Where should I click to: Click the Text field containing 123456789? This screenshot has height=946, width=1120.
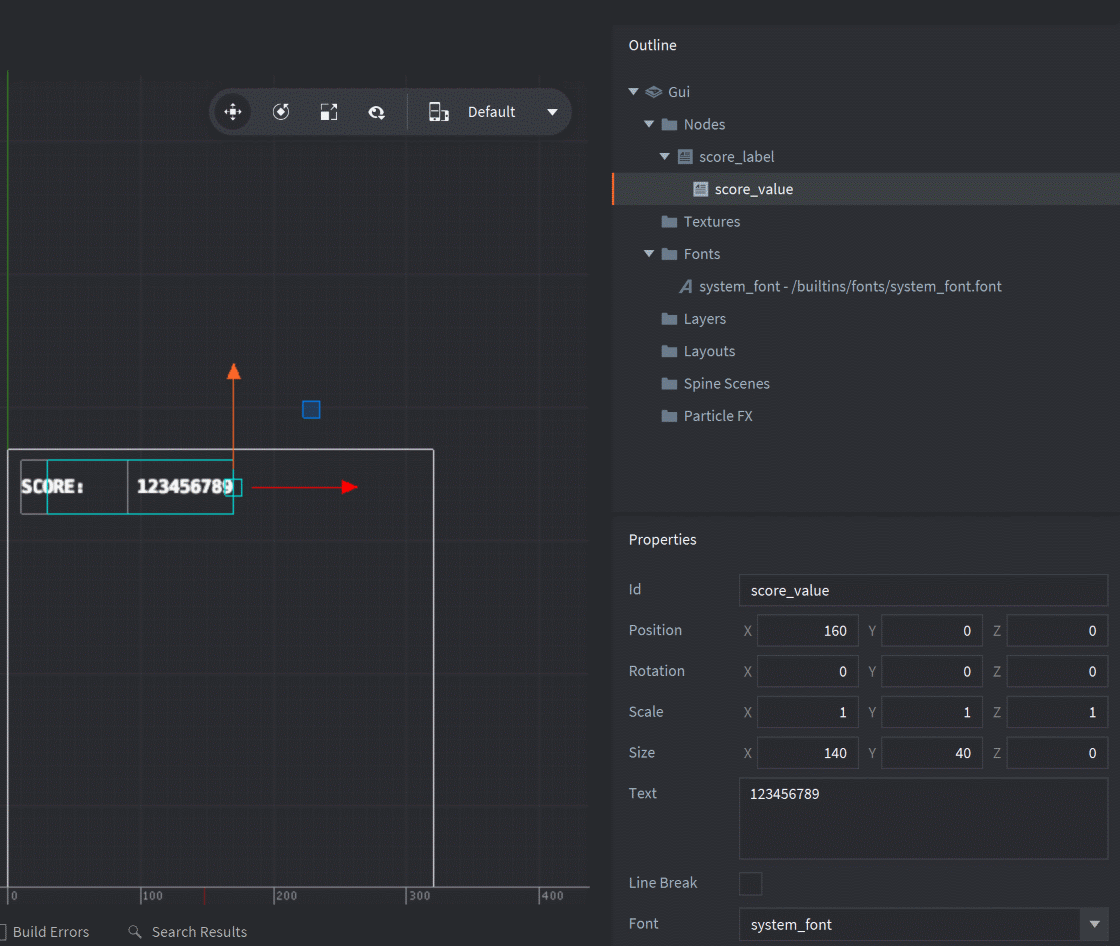pos(922,818)
